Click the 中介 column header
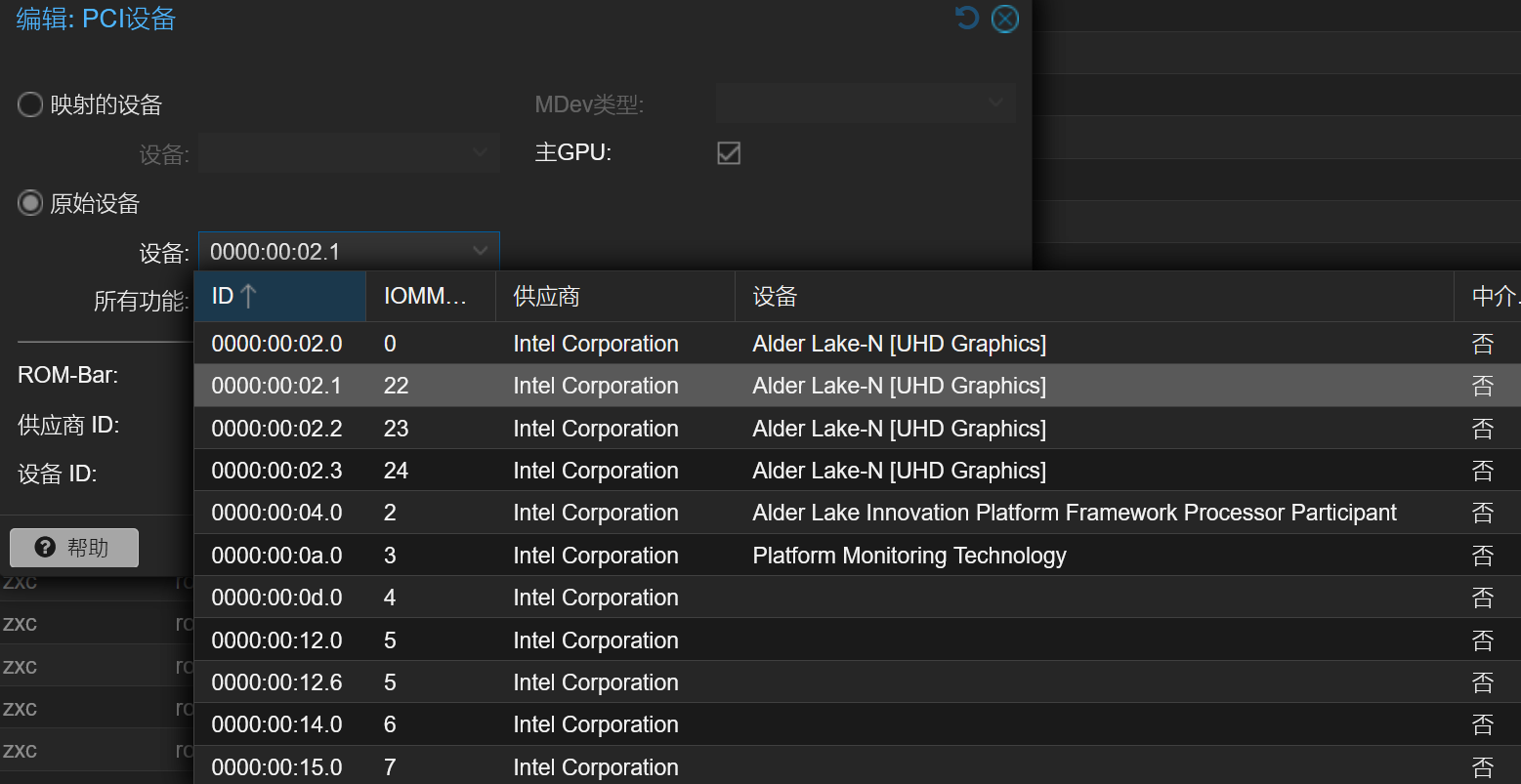 1488,297
